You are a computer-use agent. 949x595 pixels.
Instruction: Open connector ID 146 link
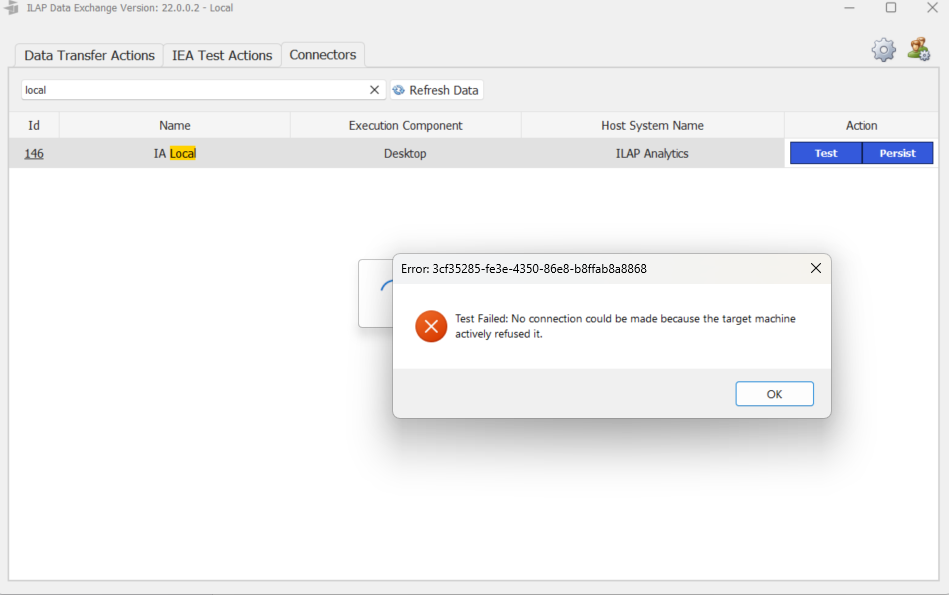tap(34, 153)
